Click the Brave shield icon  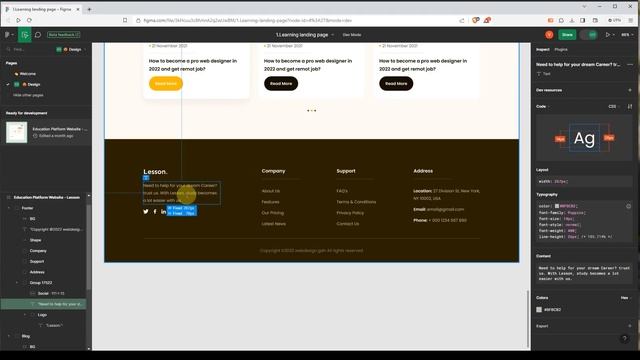[x=476, y=20]
